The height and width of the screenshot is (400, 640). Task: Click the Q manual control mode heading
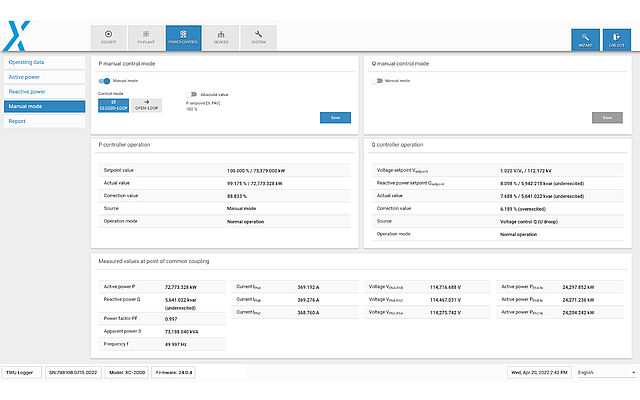(x=400, y=64)
